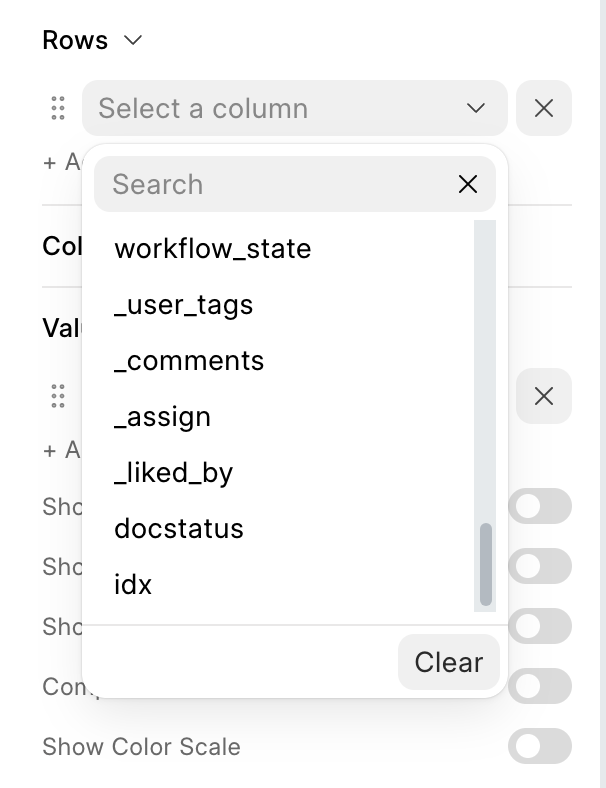
Task: Clear the search field with X icon
Action: (x=467, y=184)
